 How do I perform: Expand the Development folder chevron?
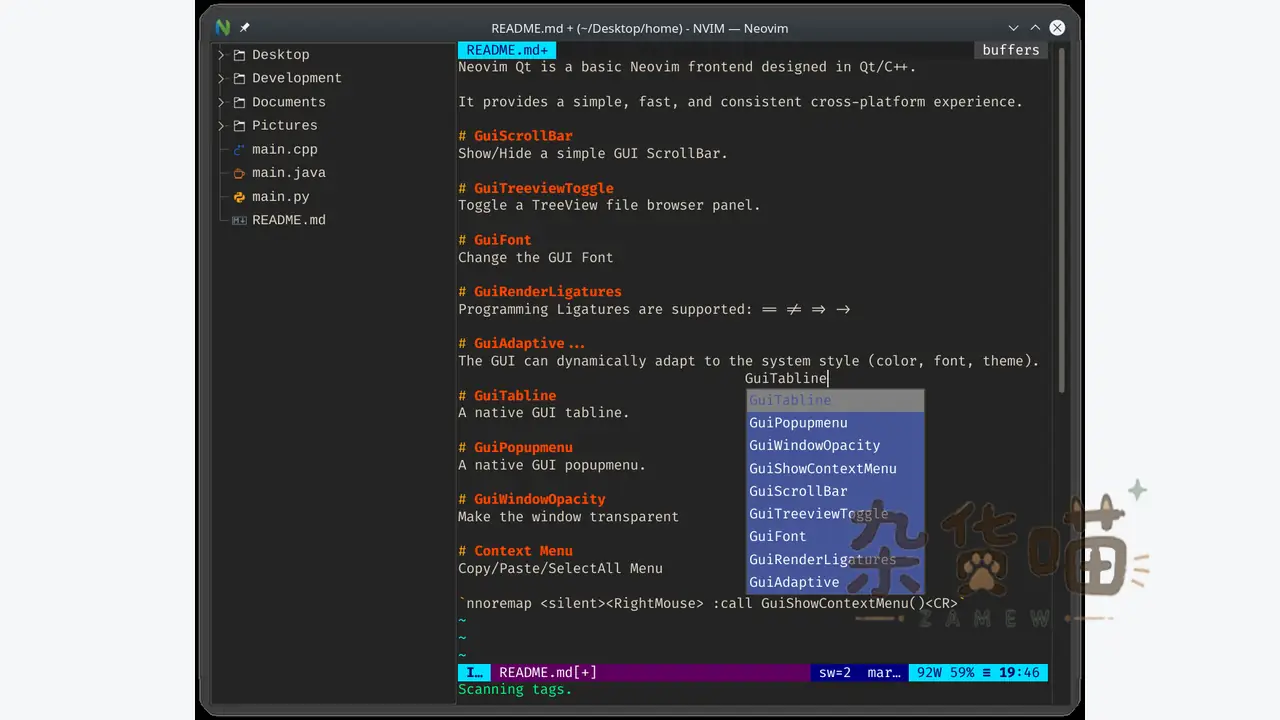pos(221,78)
